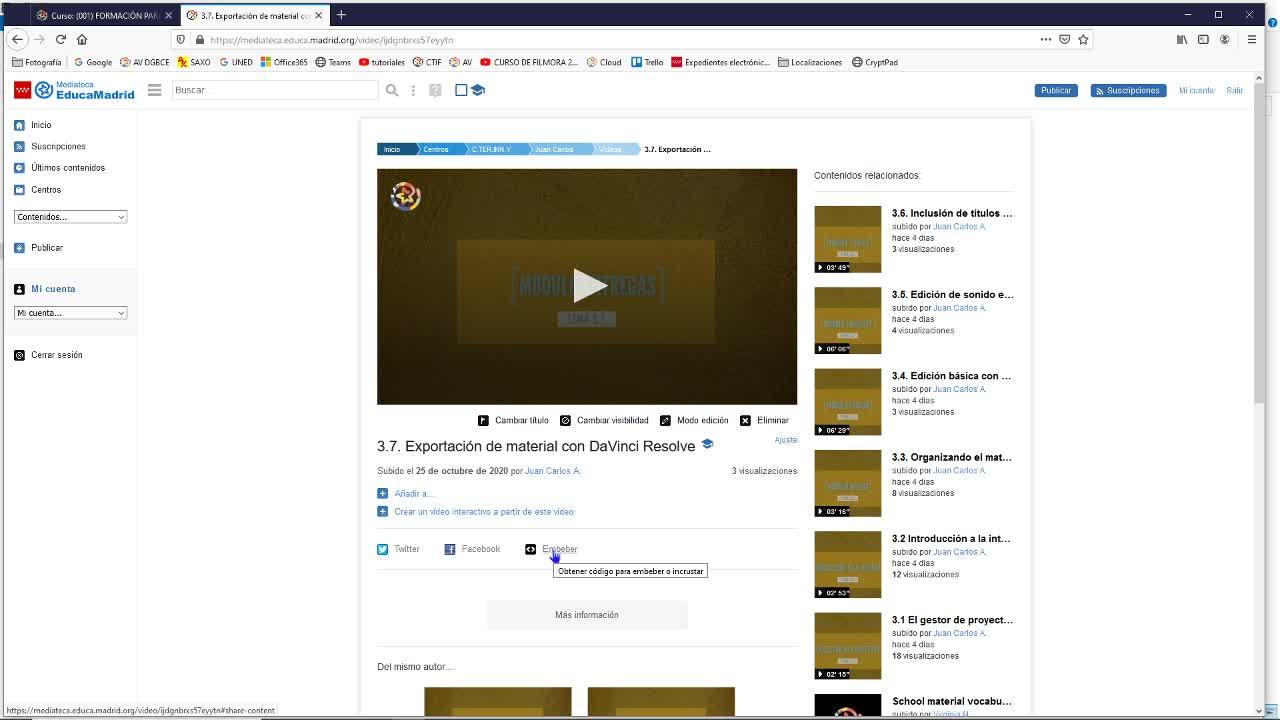Image resolution: width=1280 pixels, height=720 pixels.
Task: Share video via Facebook icon
Action: tap(450, 549)
